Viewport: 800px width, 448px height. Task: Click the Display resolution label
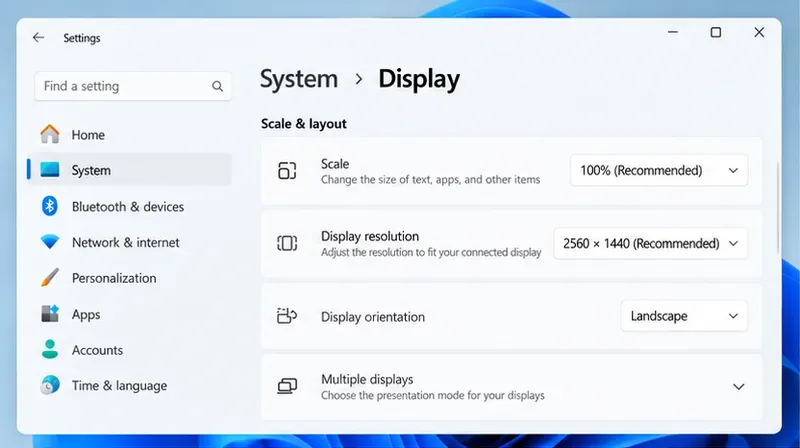(370, 236)
